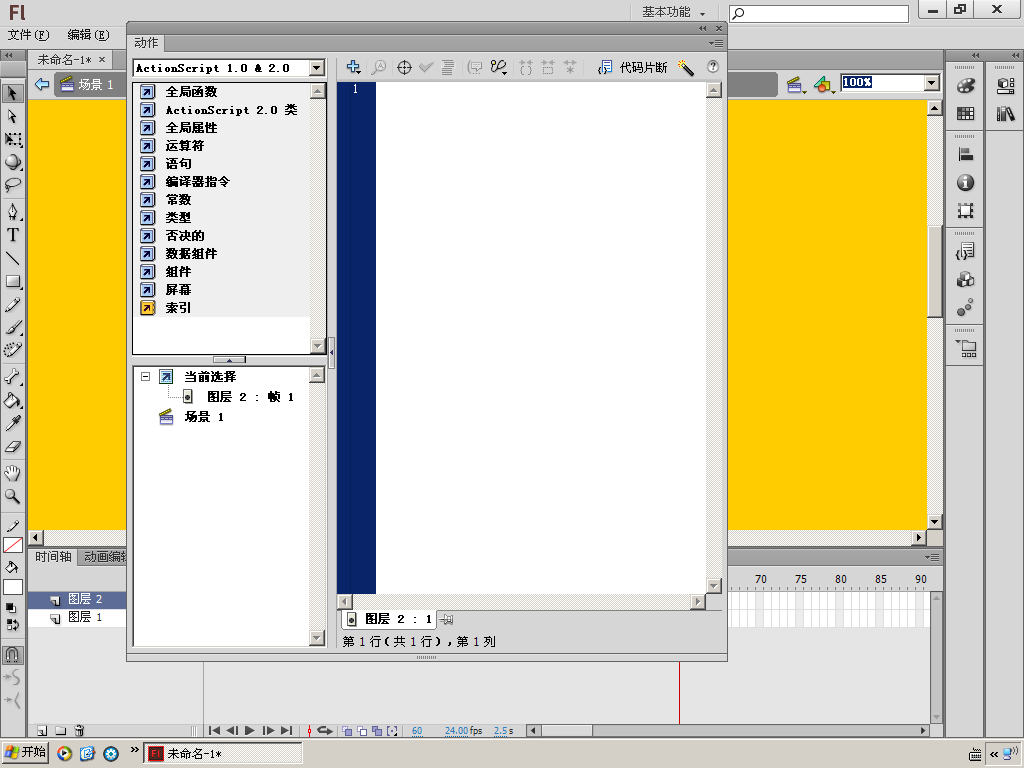This screenshot has height=768, width=1024.
Task: Select the Deco tool
Action: click(x=12, y=351)
